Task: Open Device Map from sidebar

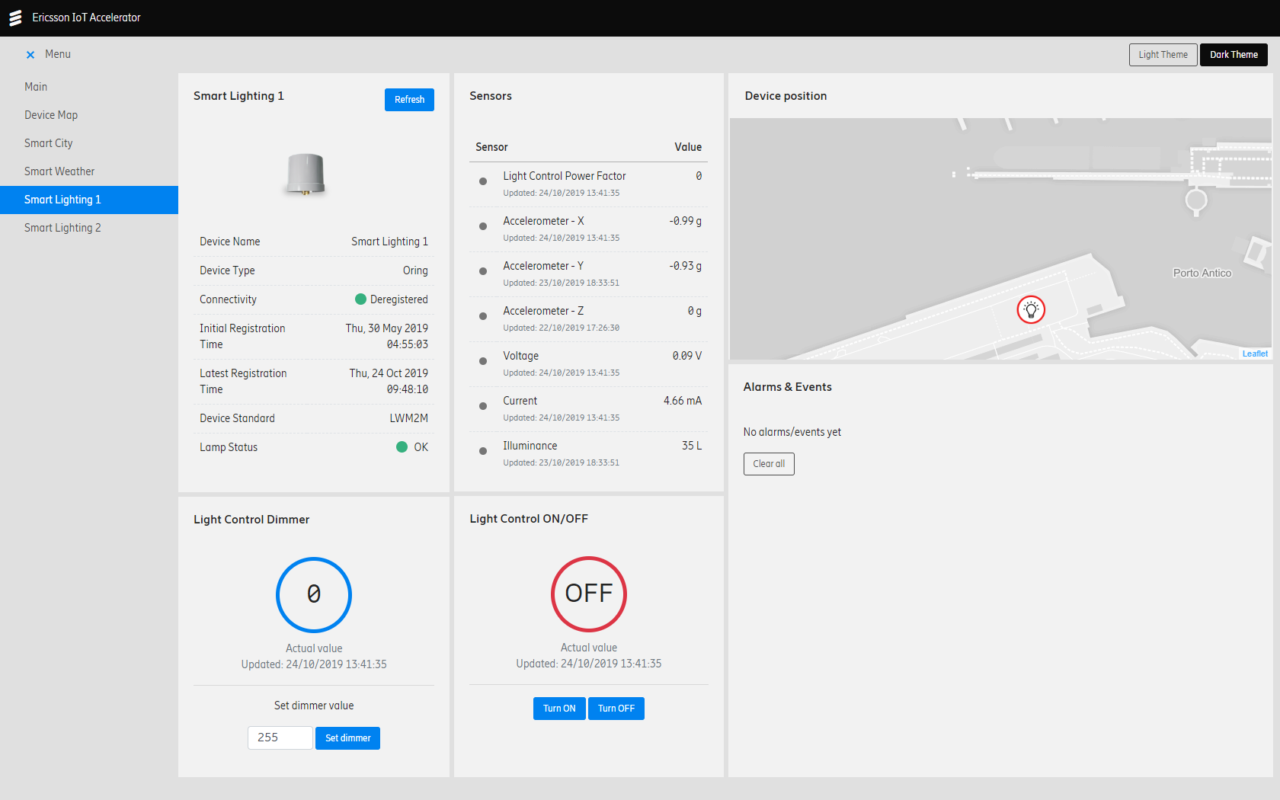Action: point(51,115)
